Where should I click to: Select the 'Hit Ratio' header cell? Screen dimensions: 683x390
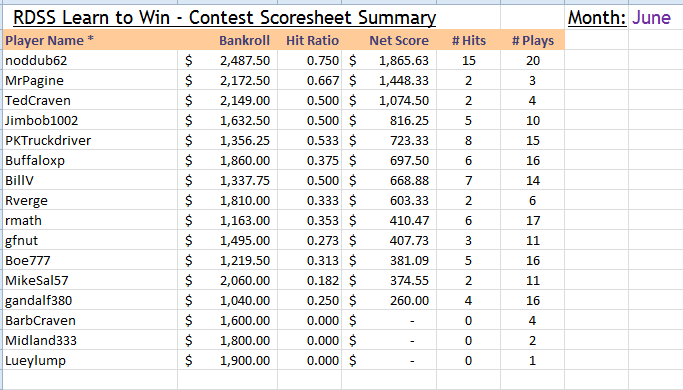[x=309, y=40]
